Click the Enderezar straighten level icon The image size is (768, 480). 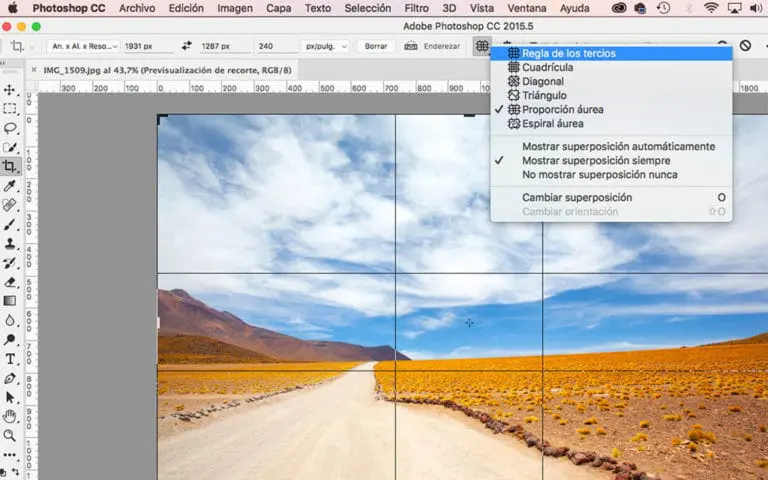[410, 46]
